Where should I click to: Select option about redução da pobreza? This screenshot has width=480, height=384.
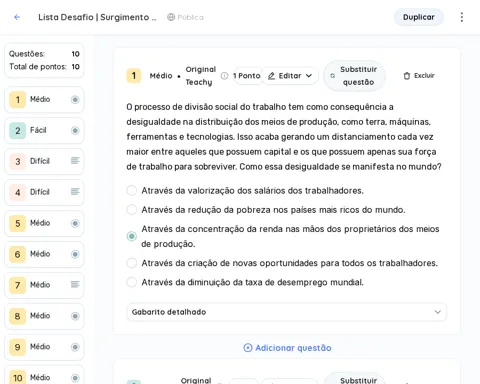(x=132, y=210)
